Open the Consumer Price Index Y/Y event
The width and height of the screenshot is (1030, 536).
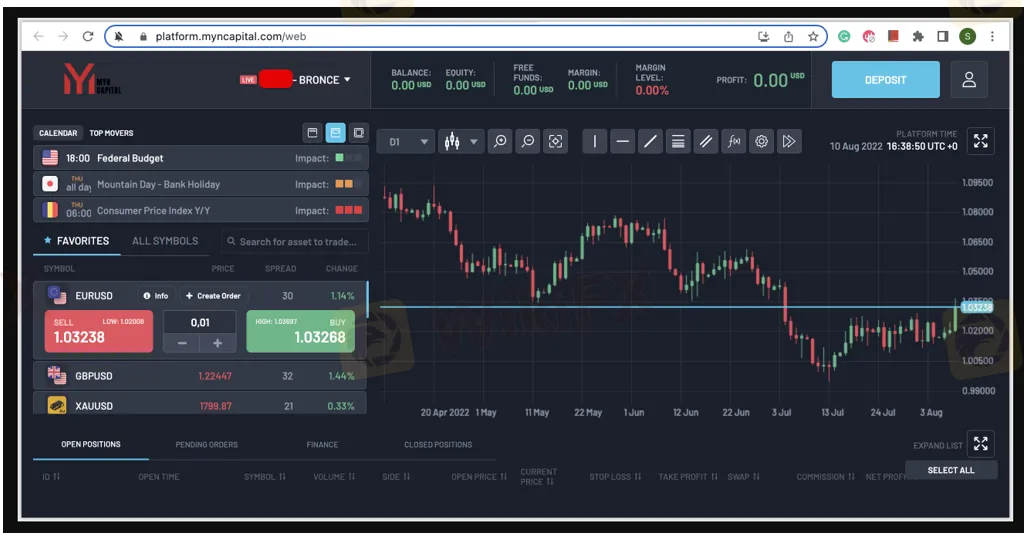pyautogui.click(x=200, y=210)
